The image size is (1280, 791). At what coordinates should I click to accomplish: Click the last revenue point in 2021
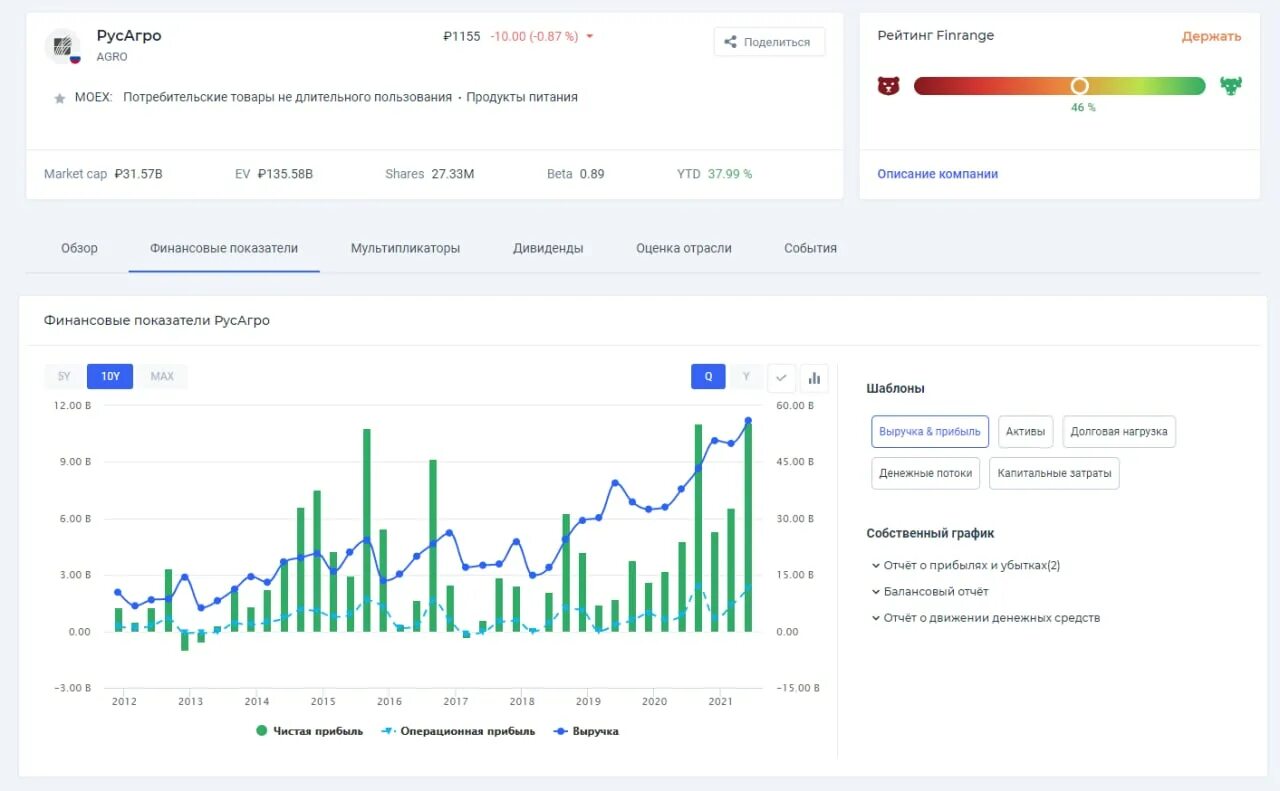point(748,421)
